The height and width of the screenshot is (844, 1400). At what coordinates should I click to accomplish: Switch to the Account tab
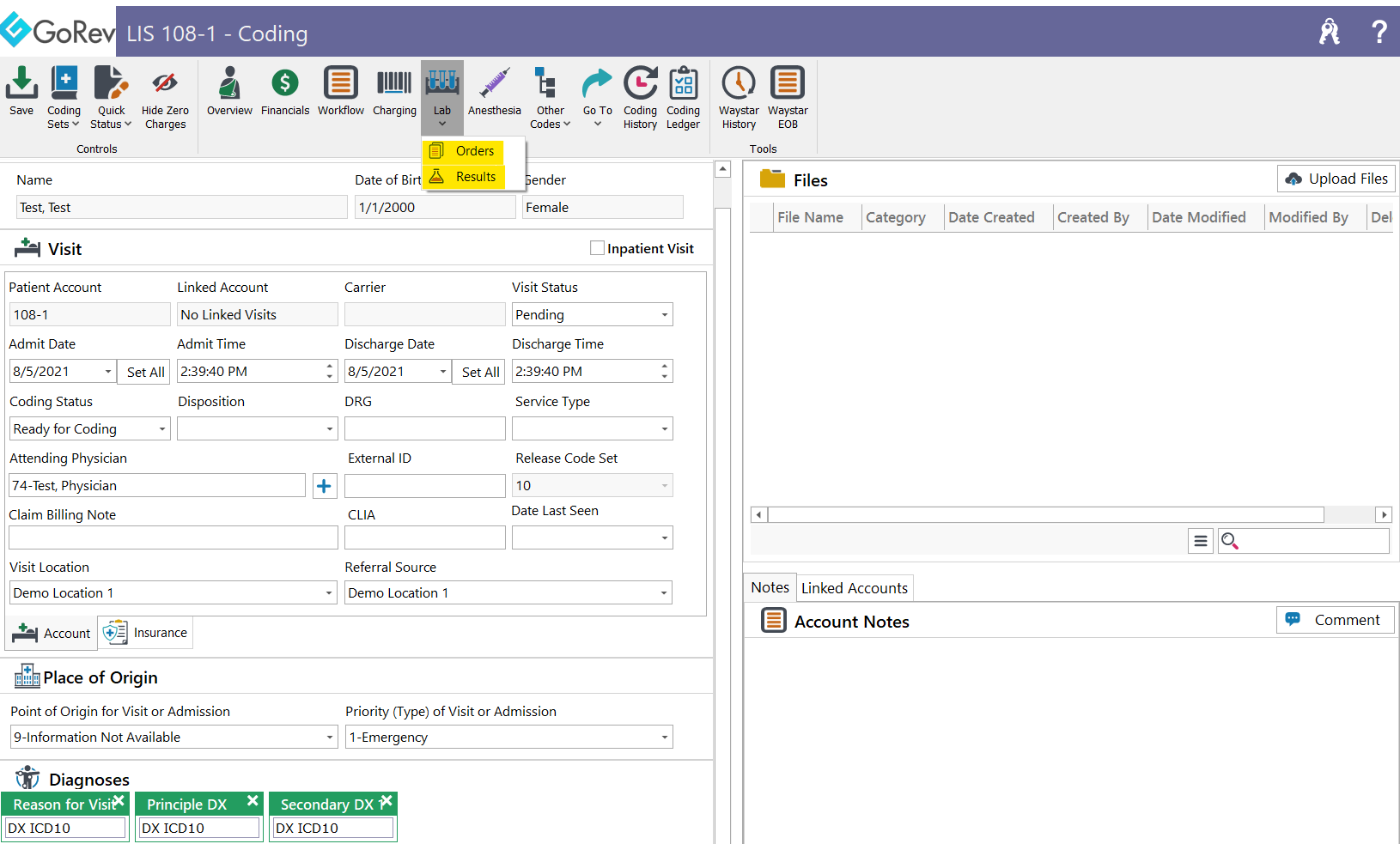[52, 634]
